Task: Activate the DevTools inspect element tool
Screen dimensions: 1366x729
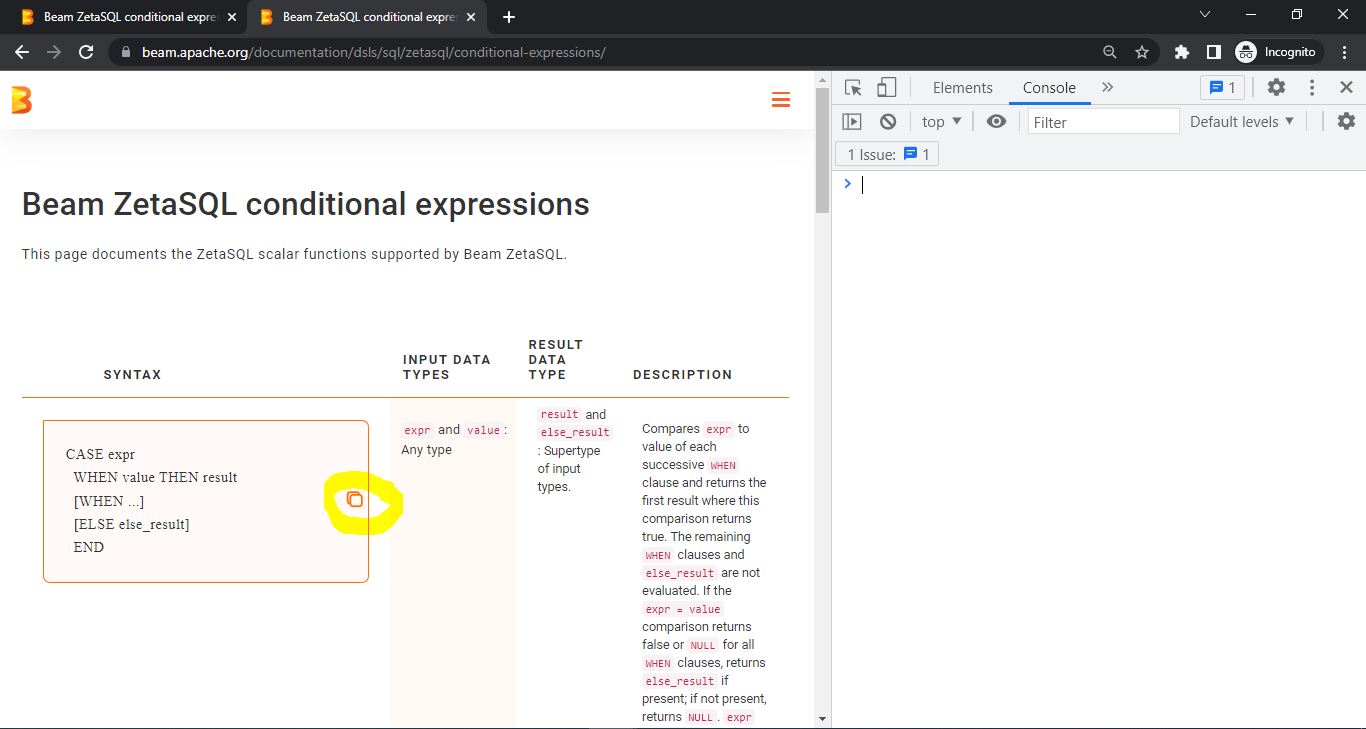Action: [x=853, y=88]
